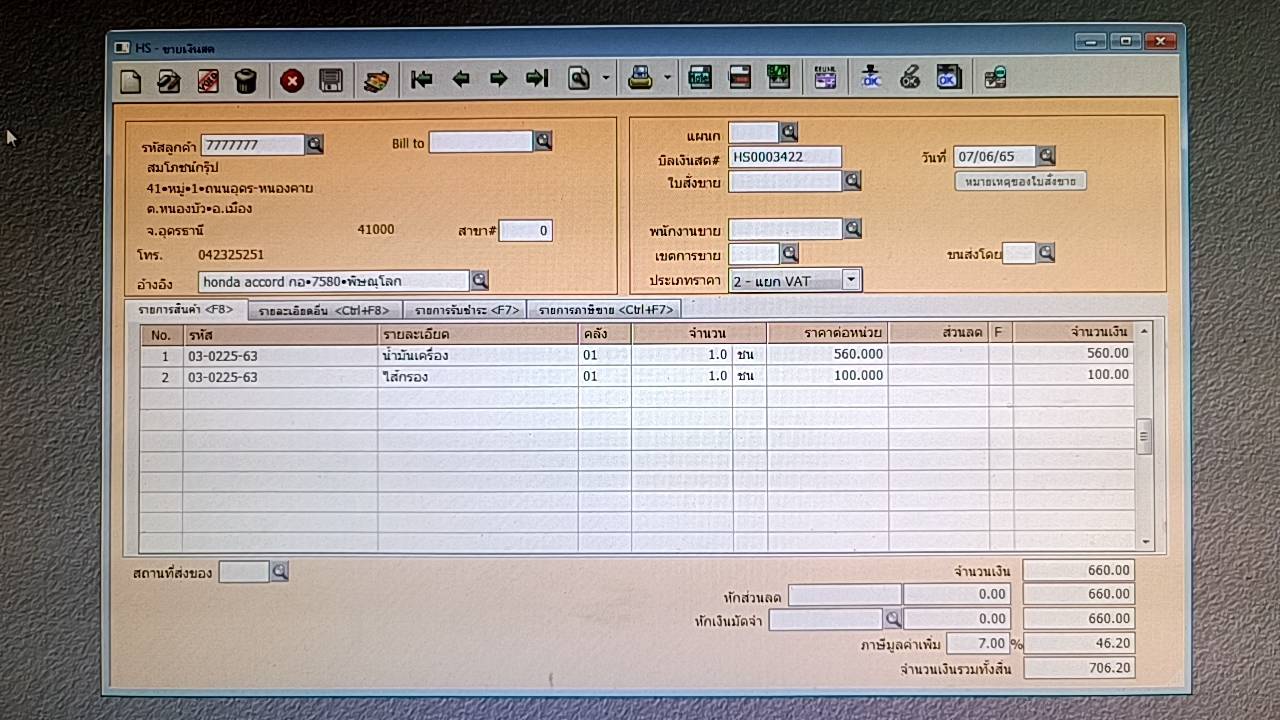Go to the next record arrow
The height and width of the screenshot is (720, 1280).
click(498, 79)
